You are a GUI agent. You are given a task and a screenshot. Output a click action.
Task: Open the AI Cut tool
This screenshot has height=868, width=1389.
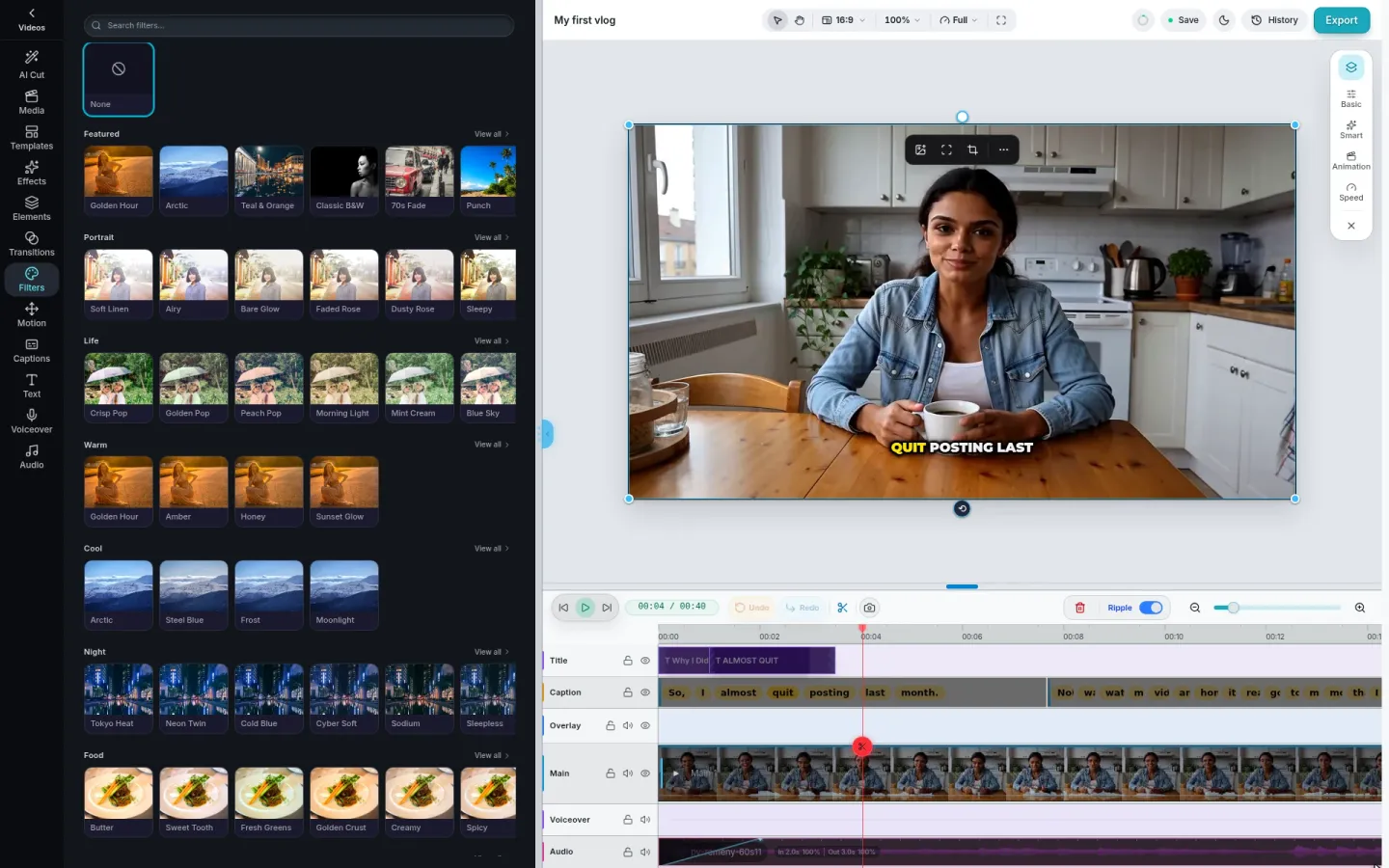pyautogui.click(x=32, y=65)
